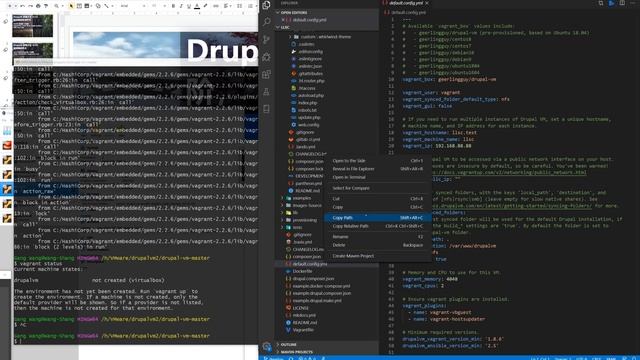The width and height of the screenshot is (640, 360).
Task: Open highlight color pen in Slides toolbar
Action: pos(205,6)
